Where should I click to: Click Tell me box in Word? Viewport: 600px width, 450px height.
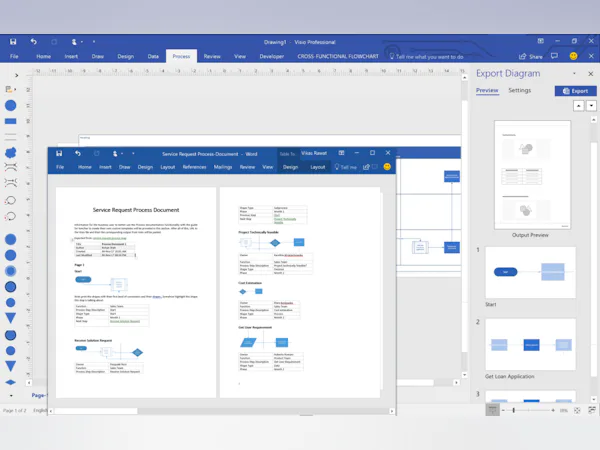click(x=346, y=167)
